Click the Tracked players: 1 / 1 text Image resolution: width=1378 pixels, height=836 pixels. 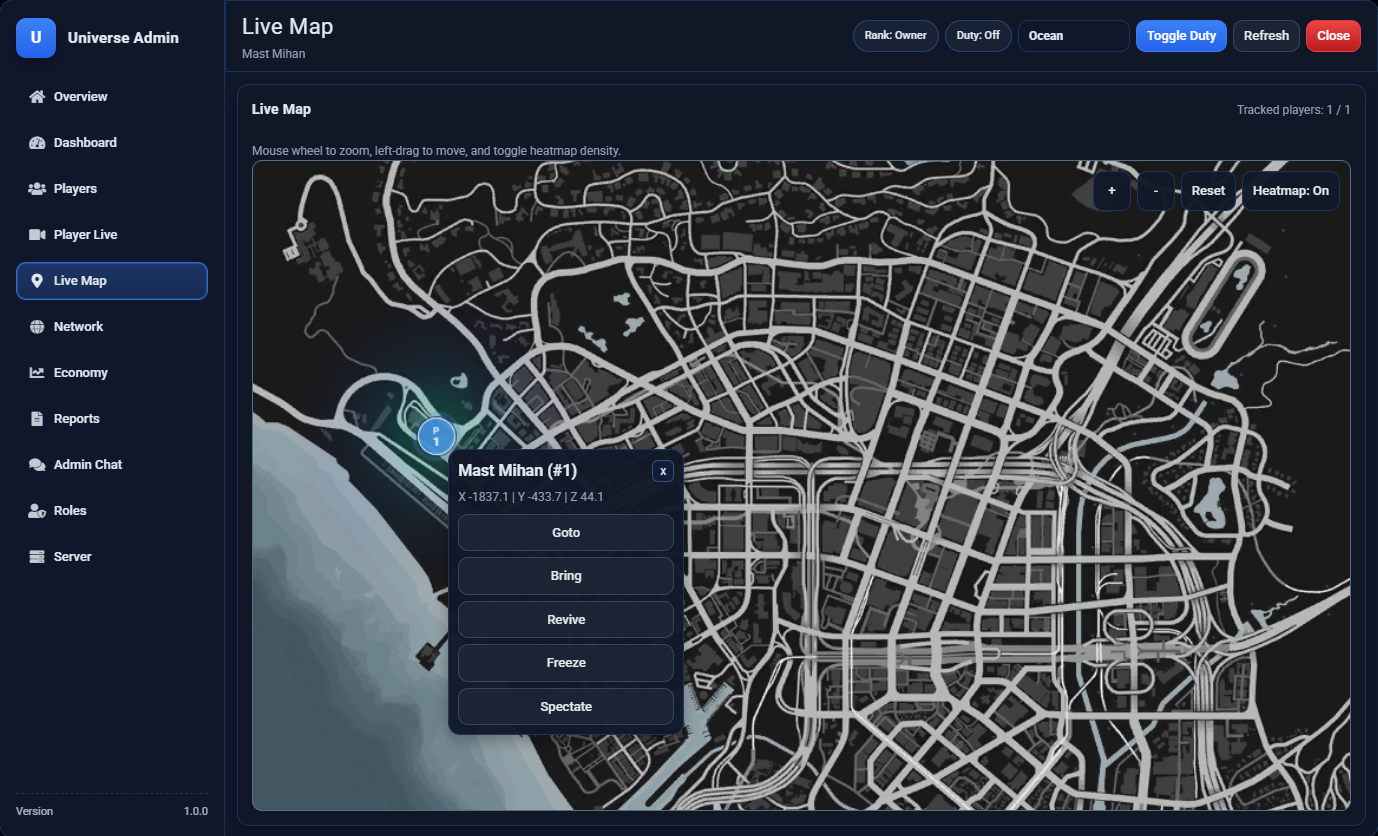point(1293,110)
